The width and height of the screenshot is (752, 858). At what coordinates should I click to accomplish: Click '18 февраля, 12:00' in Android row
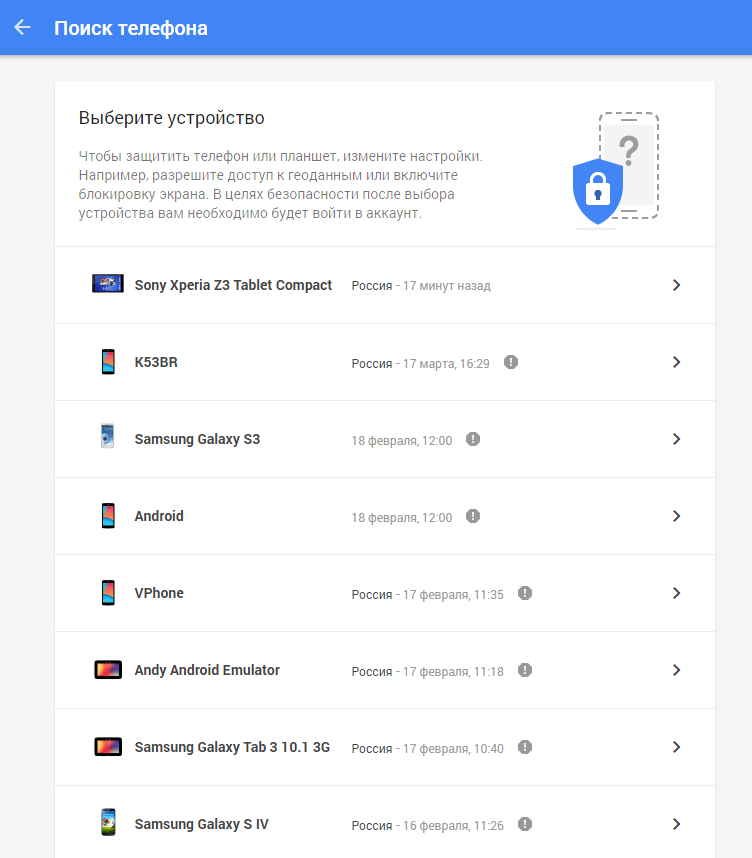(402, 518)
